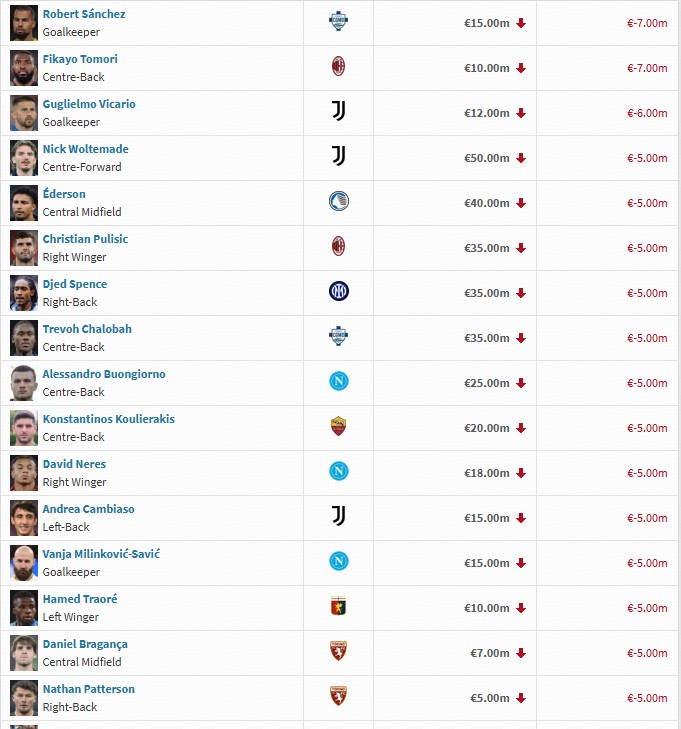The image size is (681, 729).
Task: Click AC Milan crest in Fikayo Tomori row
Action: point(338,66)
